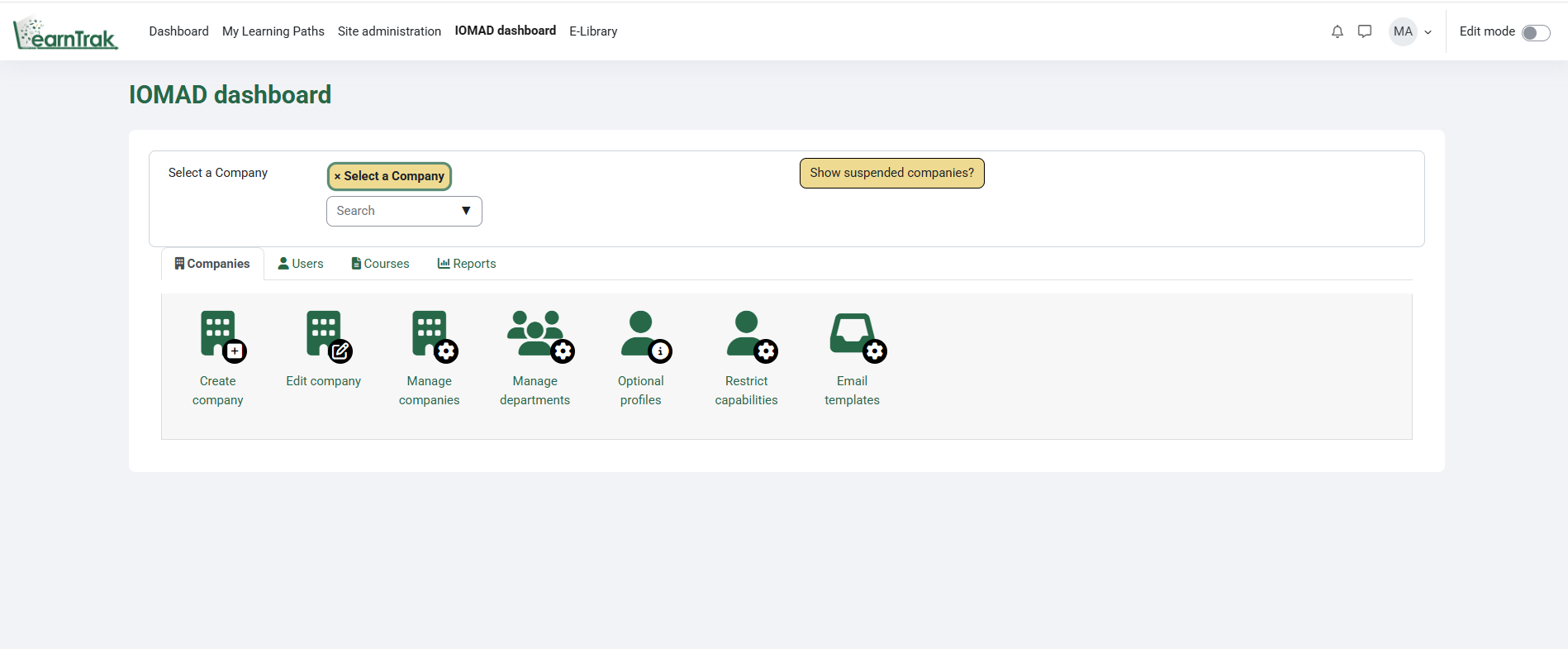Click the Edit company text link
Image resolution: width=1568 pixels, height=649 pixels.
click(324, 381)
